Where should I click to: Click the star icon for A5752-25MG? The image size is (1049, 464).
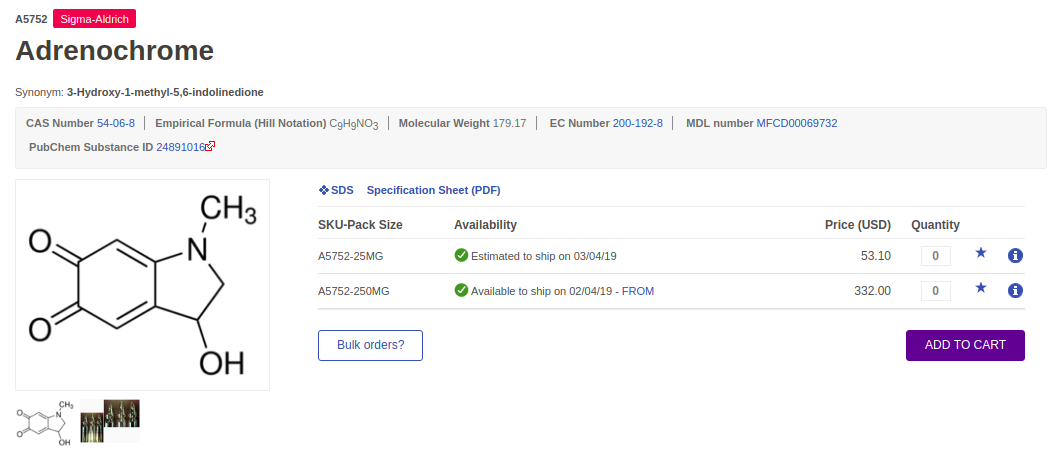click(980, 254)
